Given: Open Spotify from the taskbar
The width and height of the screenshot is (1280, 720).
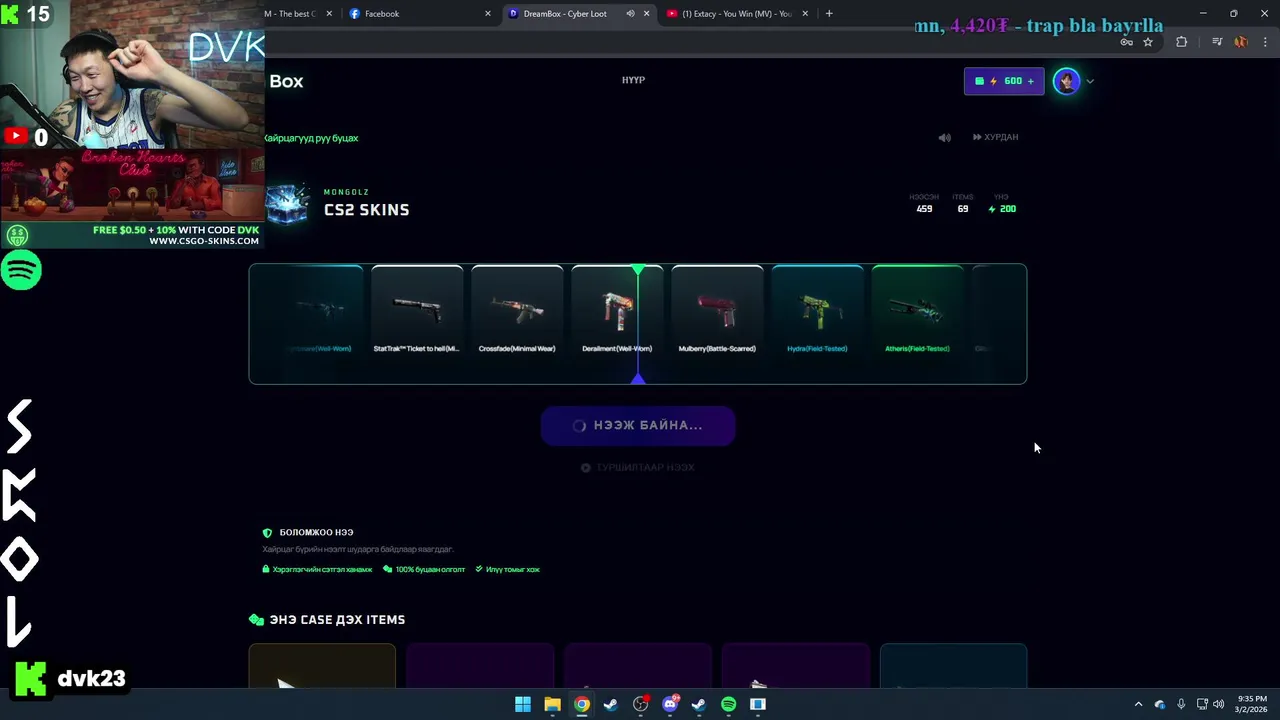Looking at the screenshot, I should (729, 704).
